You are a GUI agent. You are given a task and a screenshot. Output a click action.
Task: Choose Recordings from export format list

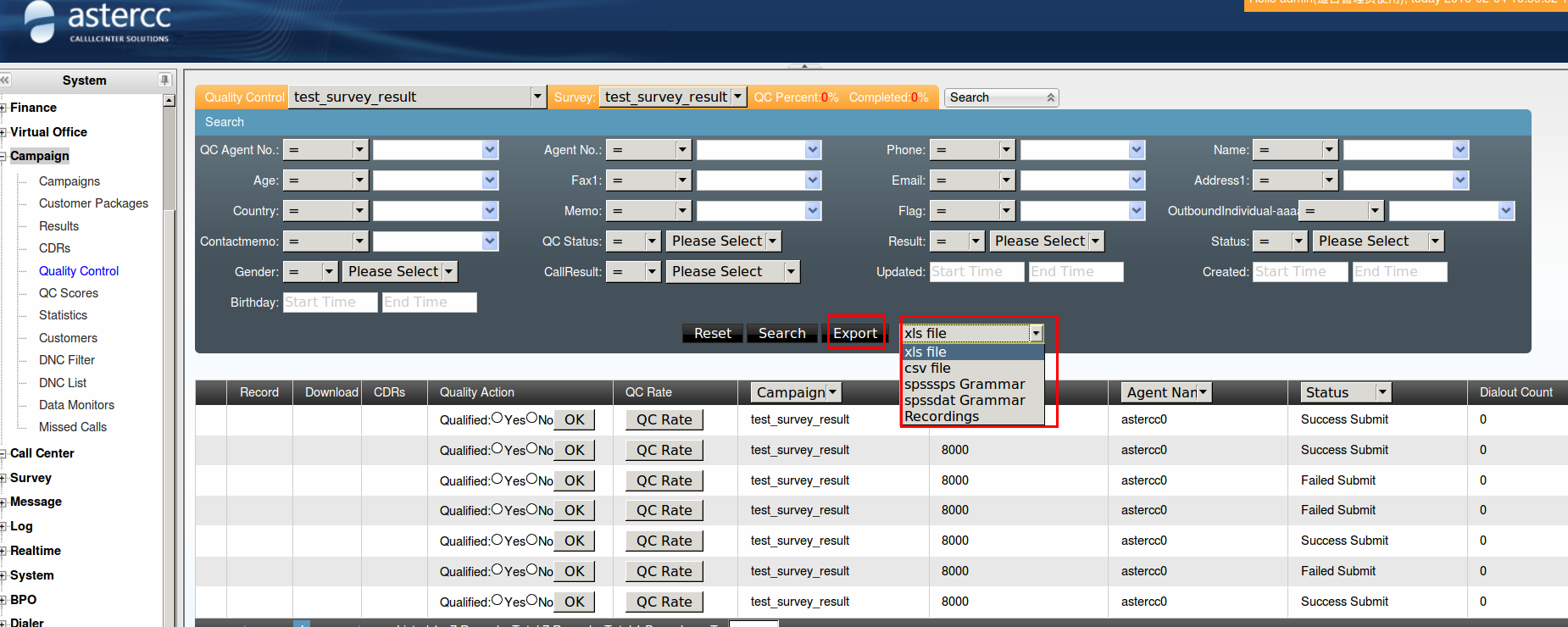[x=941, y=416]
